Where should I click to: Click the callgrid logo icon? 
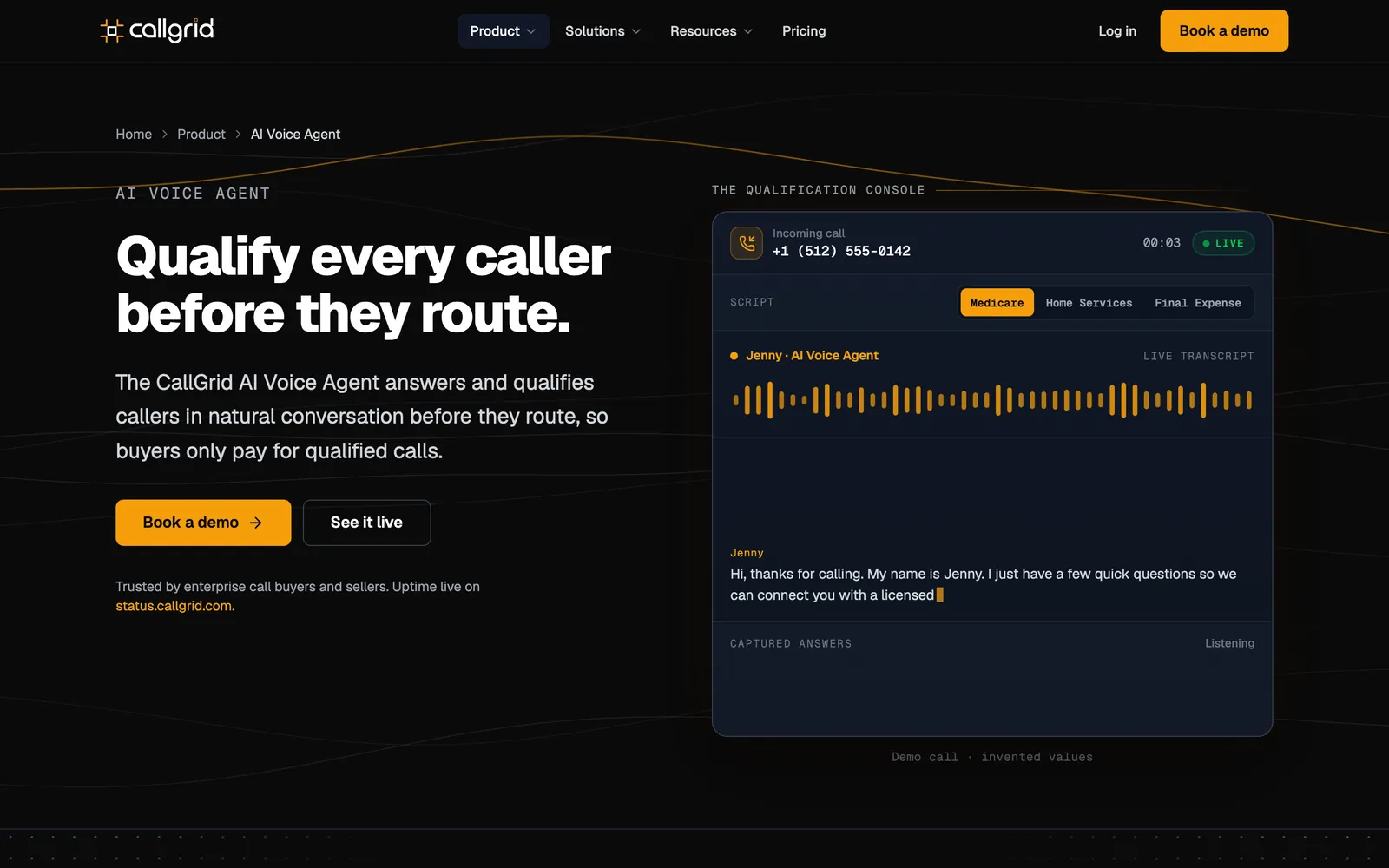click(112, 31)
